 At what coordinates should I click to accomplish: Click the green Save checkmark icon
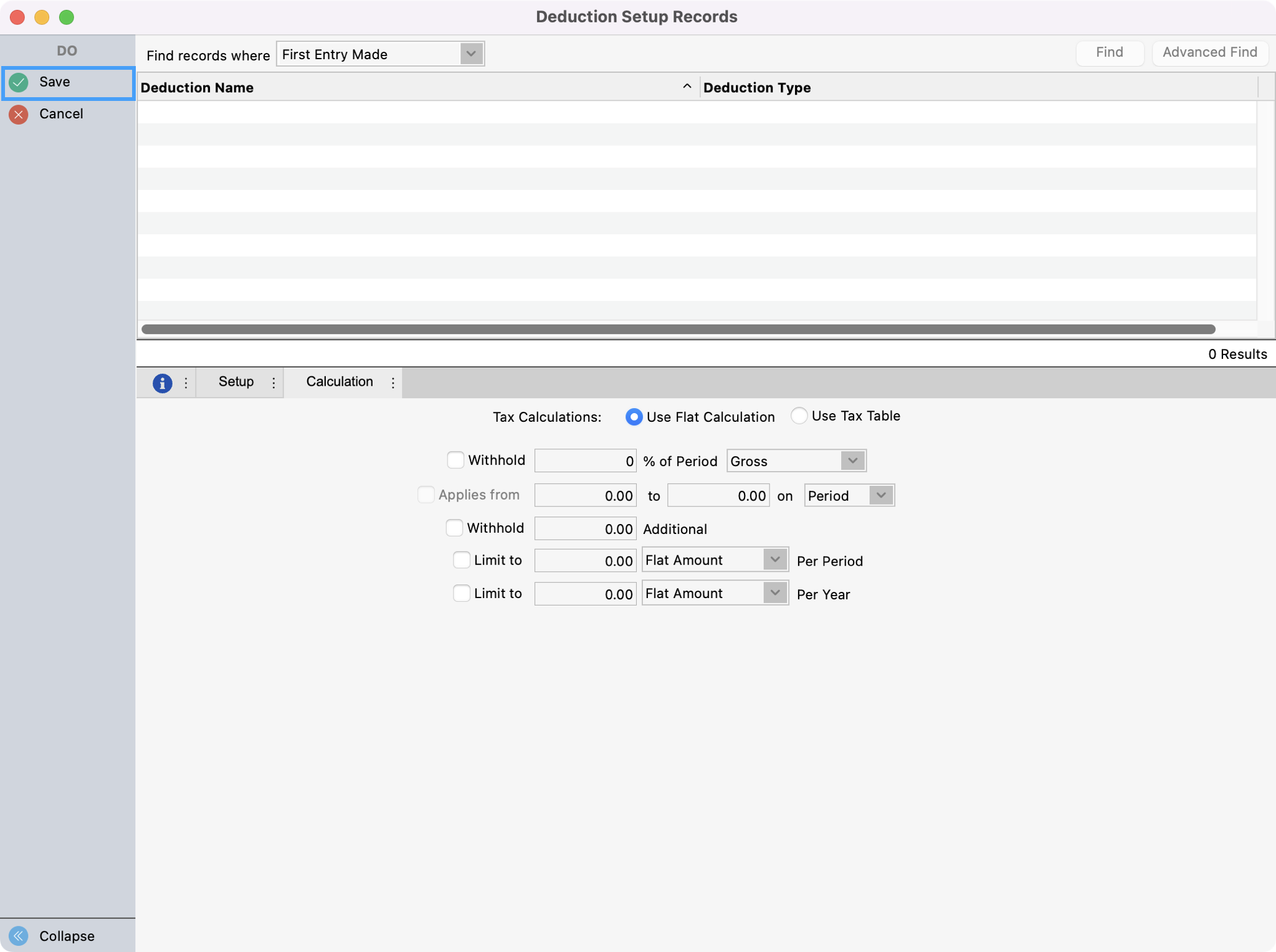[x=19, y=82]
